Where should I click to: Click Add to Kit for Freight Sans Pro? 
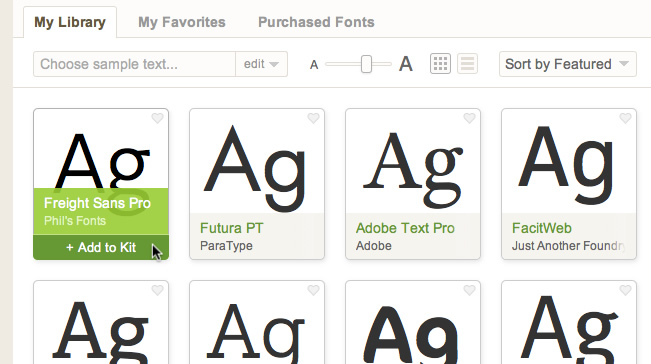(x=101, y=247)
